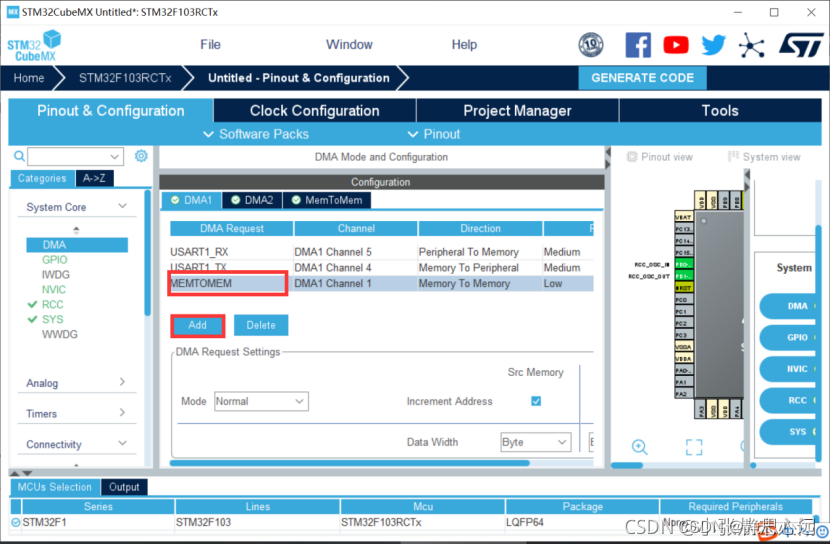The height and width of the screenshot is (545, 830).
Task: Switch to Pinout view
Action: pyautogui.click(x=660, y=157)
